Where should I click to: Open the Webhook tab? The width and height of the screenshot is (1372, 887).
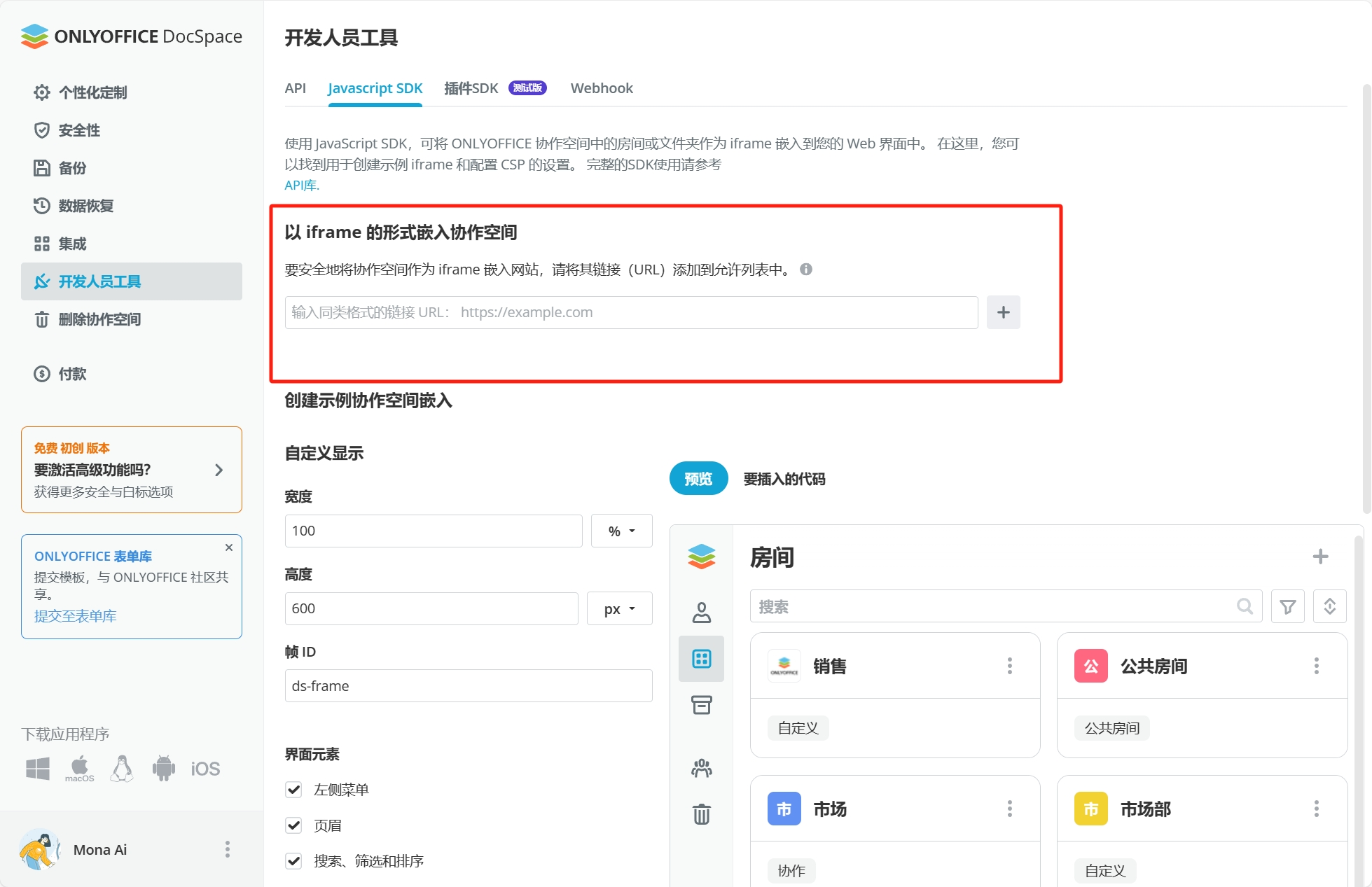[602, 88]
